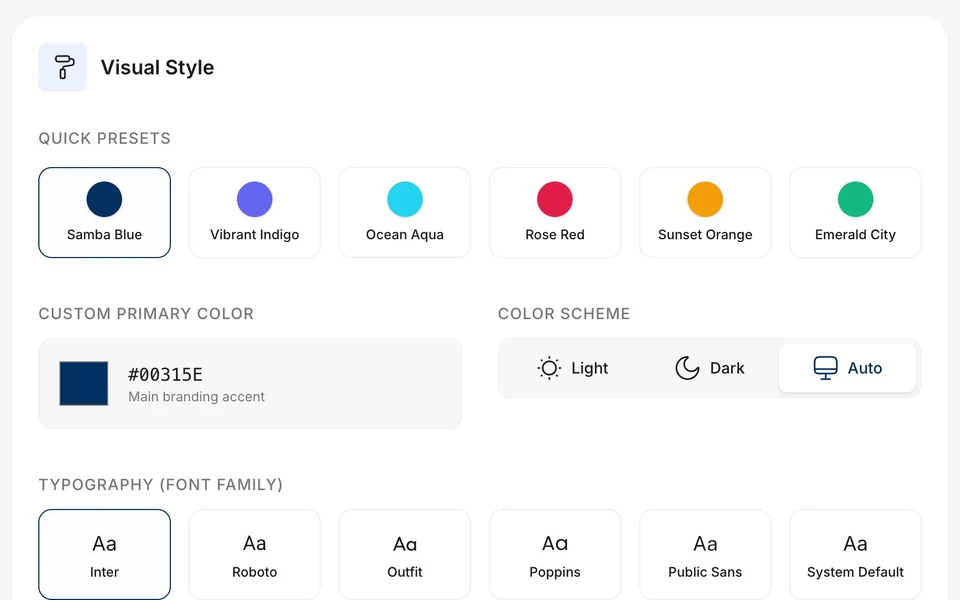Screen dimensions: 960x600
Task: Click the #00315E hex color value
Action: point(165,374)
